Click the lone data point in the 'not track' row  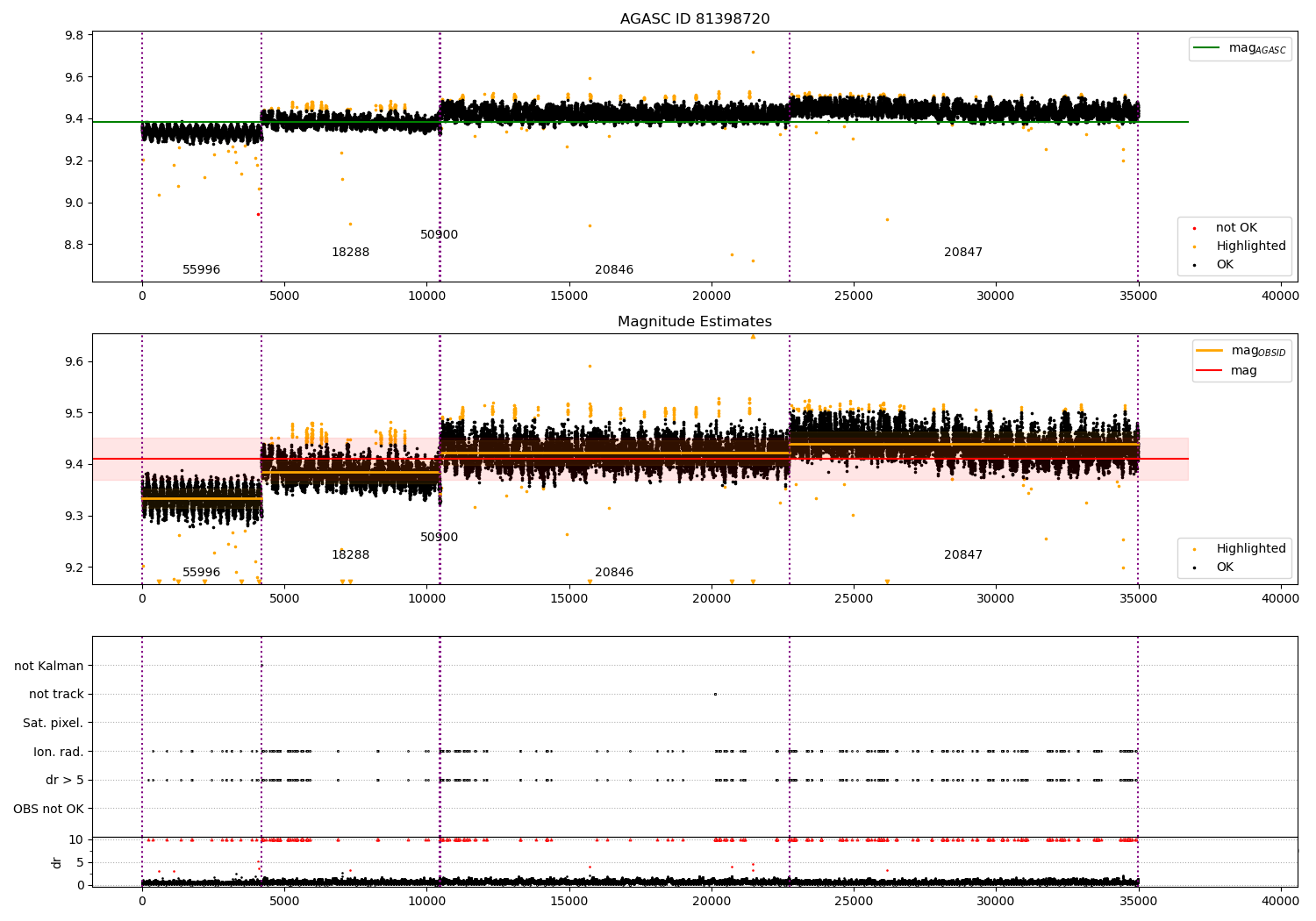pyautogui.click(x=715, y=694)
